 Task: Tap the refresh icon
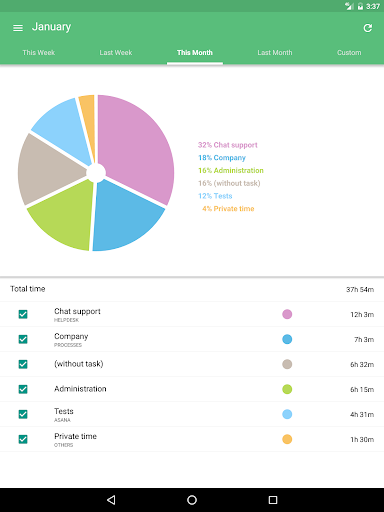click(x=368, y=28)
